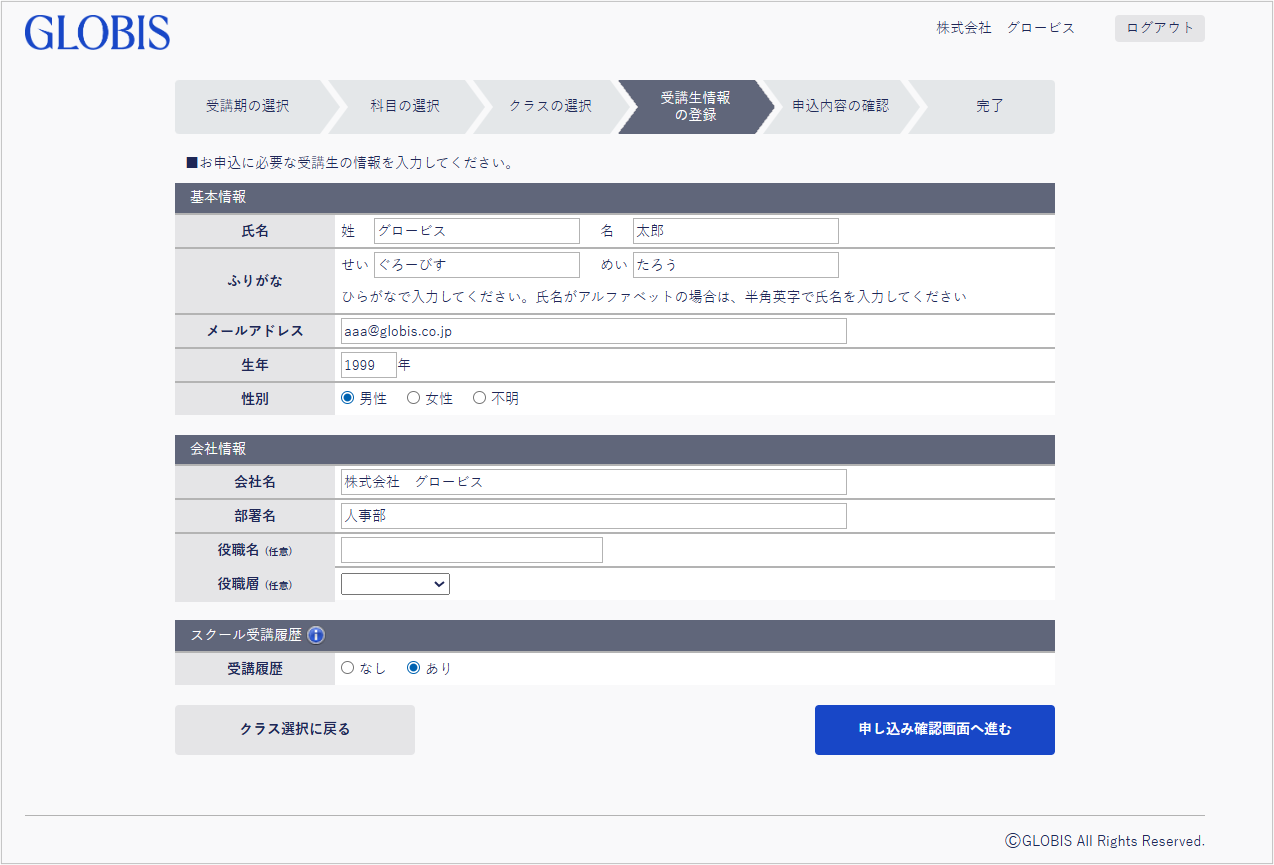The width and height of the screenshot is (1274, 865).
Task: Set 受講履歴 to なし
Action: tap(348, 668)
